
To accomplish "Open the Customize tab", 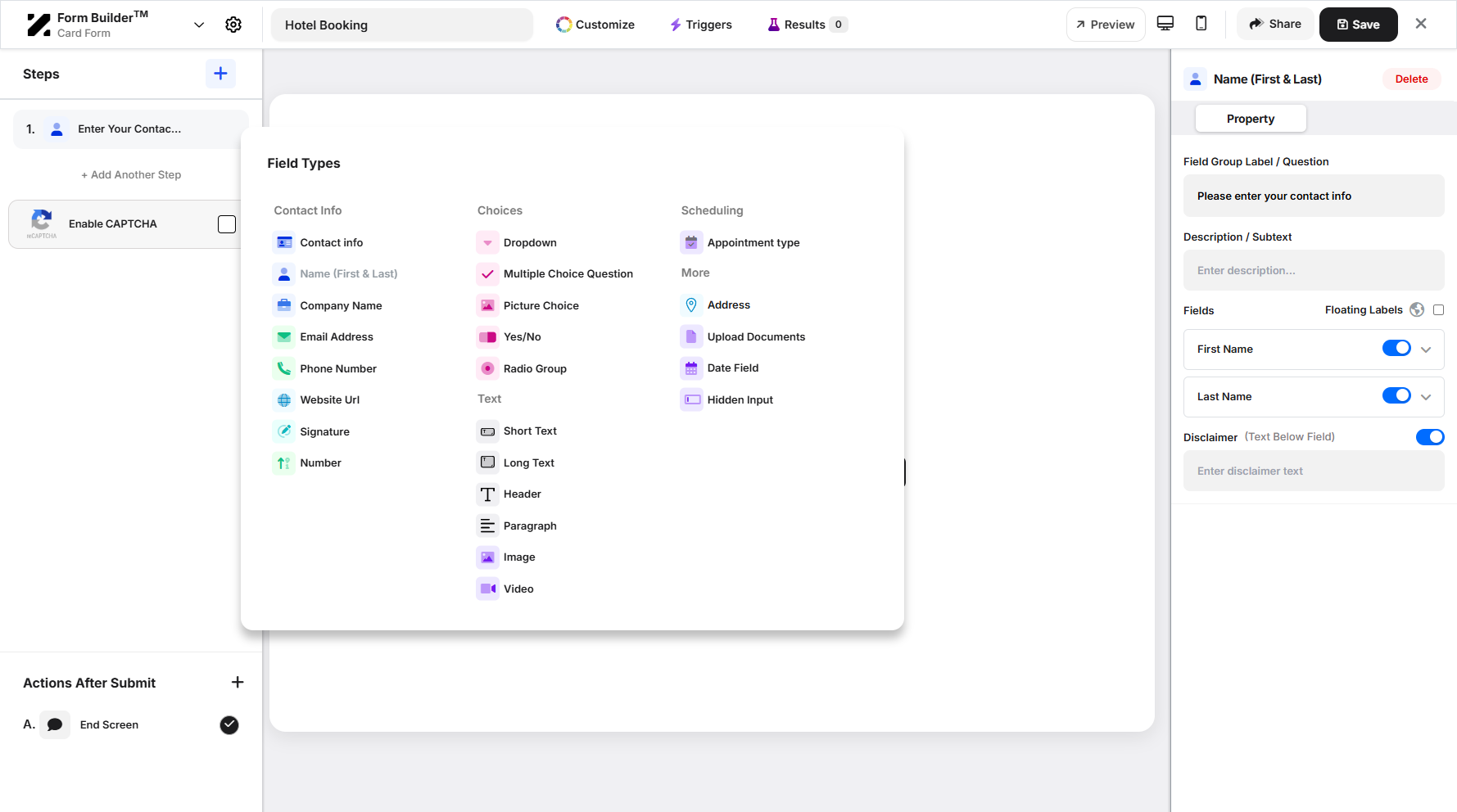I will tap(595, 25).
